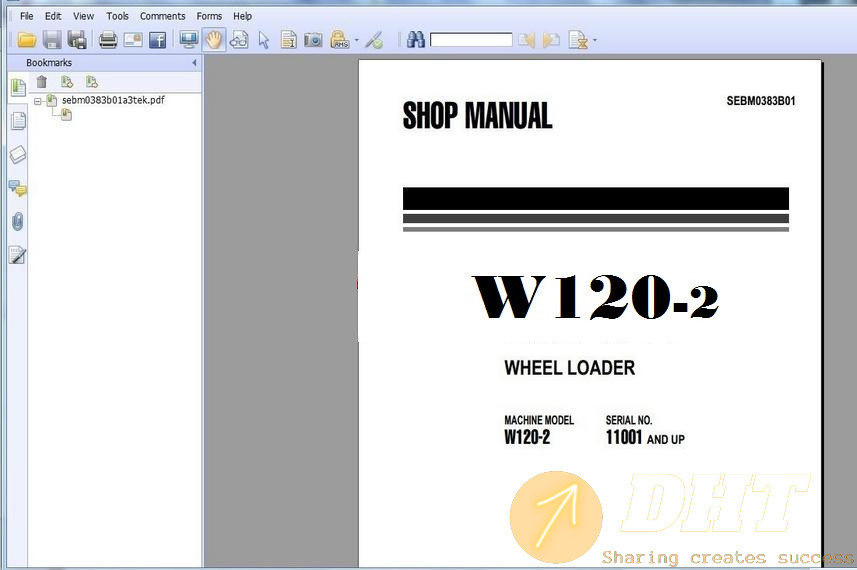Open the File menu
The image size is (857, 570).
pyautogui.click(x=26, y=16)
